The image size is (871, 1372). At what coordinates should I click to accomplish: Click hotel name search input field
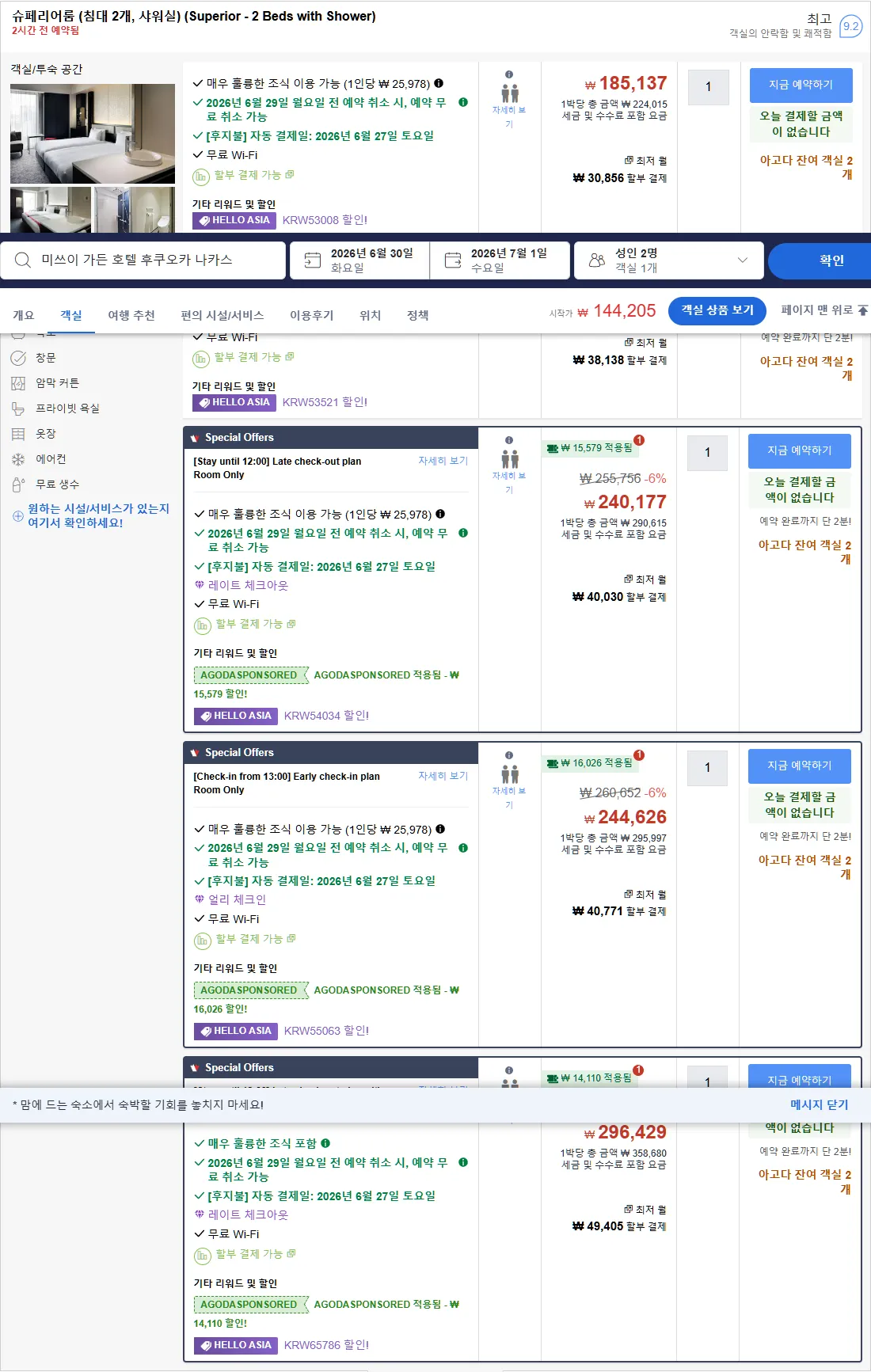tap(143, 260)
